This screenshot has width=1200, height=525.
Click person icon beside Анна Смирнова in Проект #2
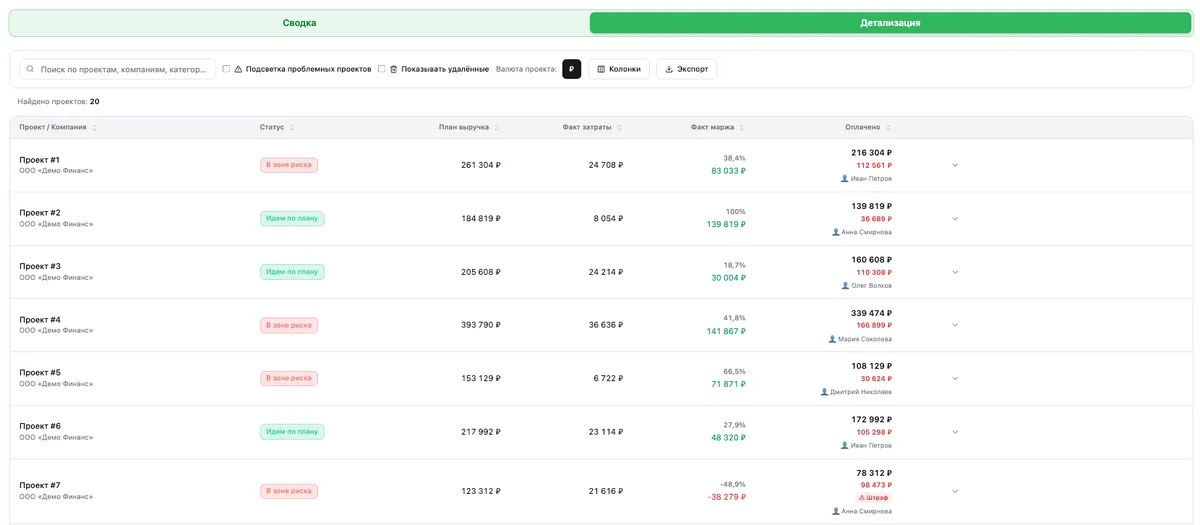(836, 232)
